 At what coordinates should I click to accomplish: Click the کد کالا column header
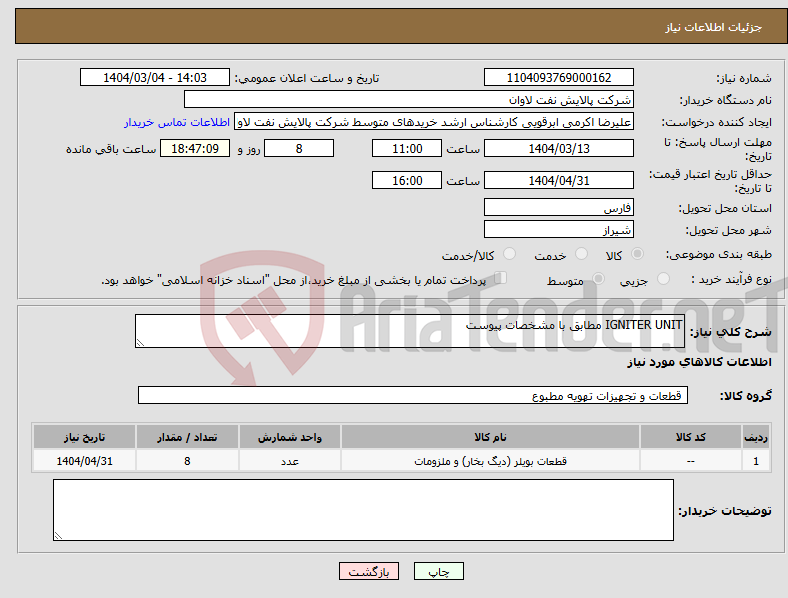click(691, 437)
